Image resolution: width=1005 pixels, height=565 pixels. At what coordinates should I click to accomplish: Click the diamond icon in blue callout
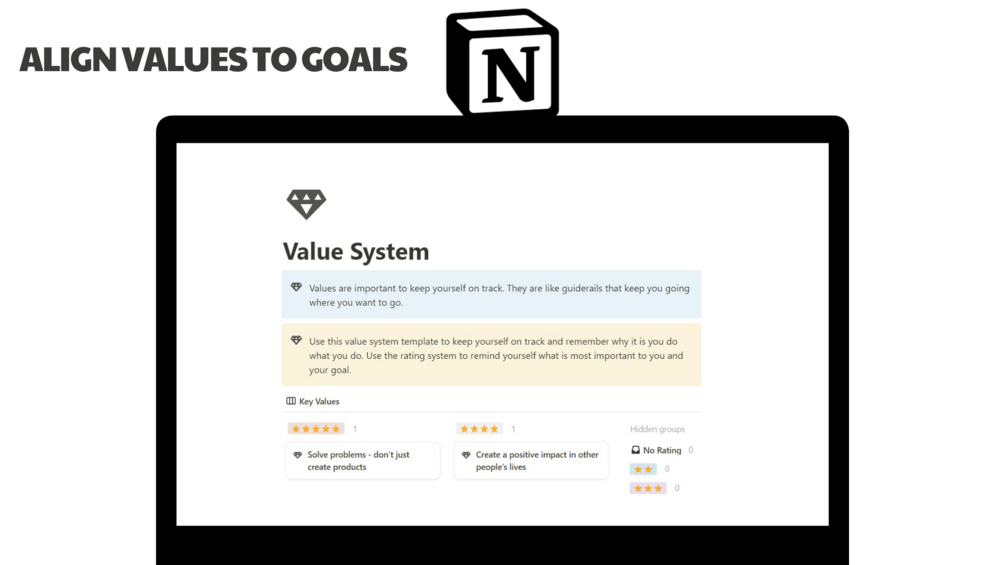(296, 288)
